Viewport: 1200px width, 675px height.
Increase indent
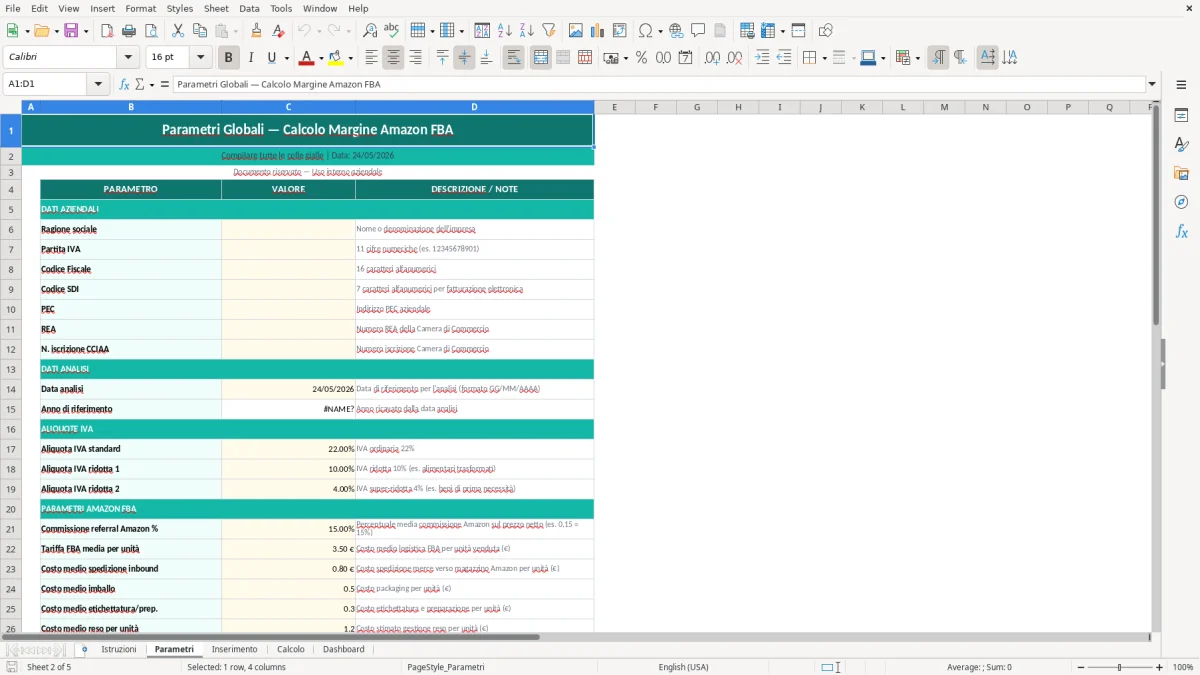point(762,58)
